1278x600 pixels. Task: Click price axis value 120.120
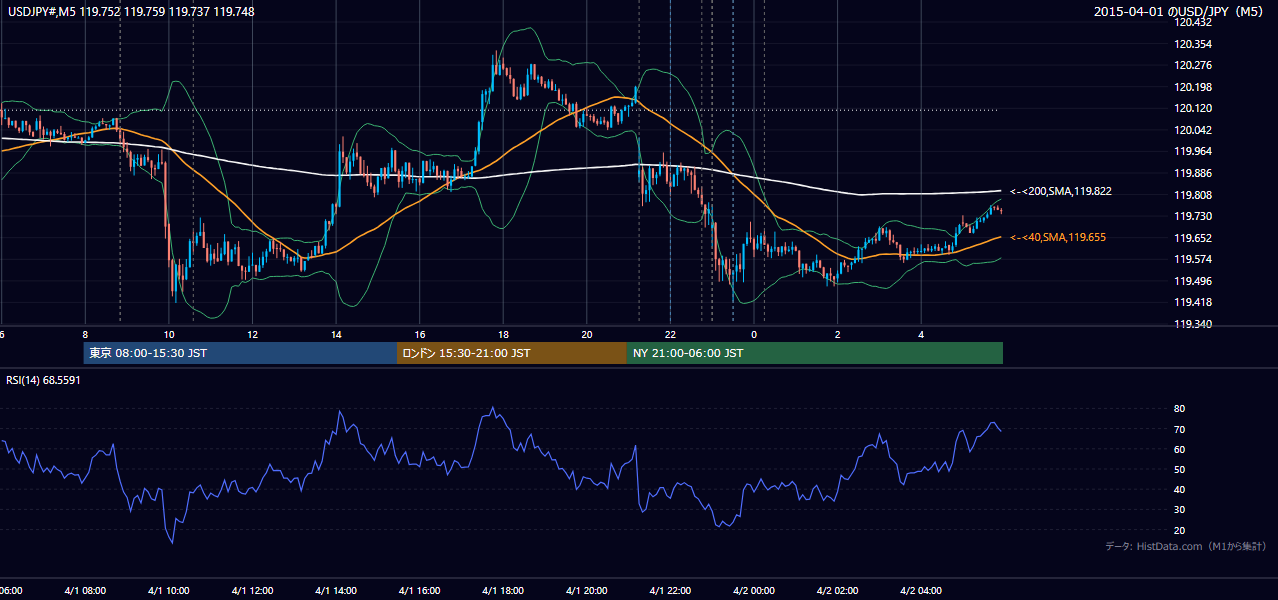click(x=1192, y=109)
